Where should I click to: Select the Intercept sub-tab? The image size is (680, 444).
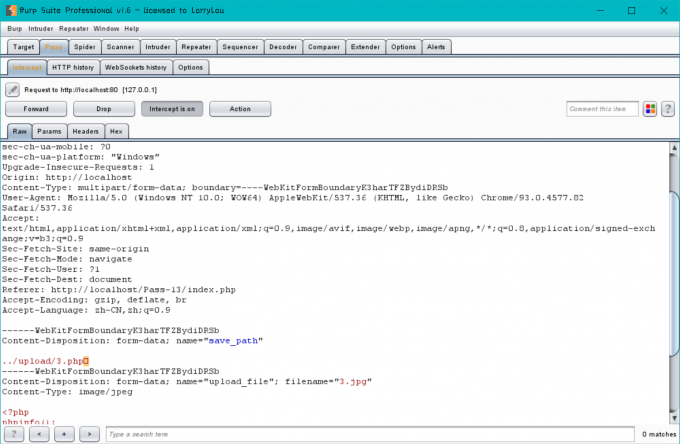[x=27, y=67]
